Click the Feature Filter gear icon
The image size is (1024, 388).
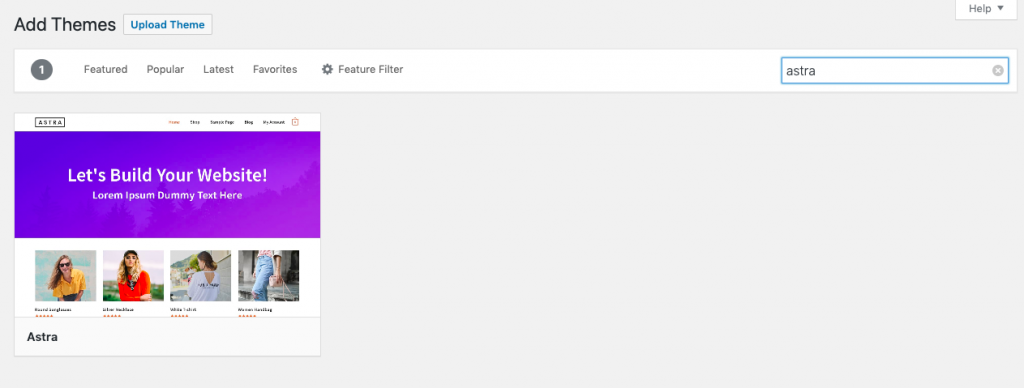coord(327,69)
